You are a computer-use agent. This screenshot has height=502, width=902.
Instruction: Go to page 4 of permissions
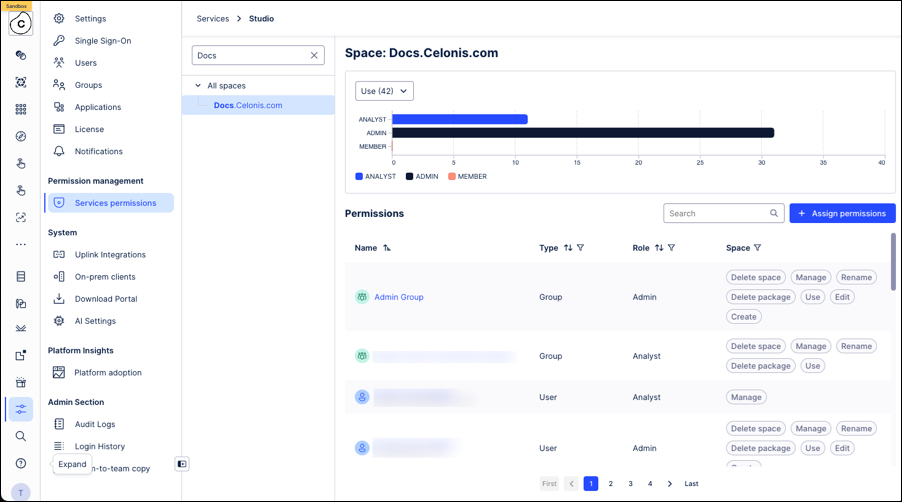(x=650, y=484)
